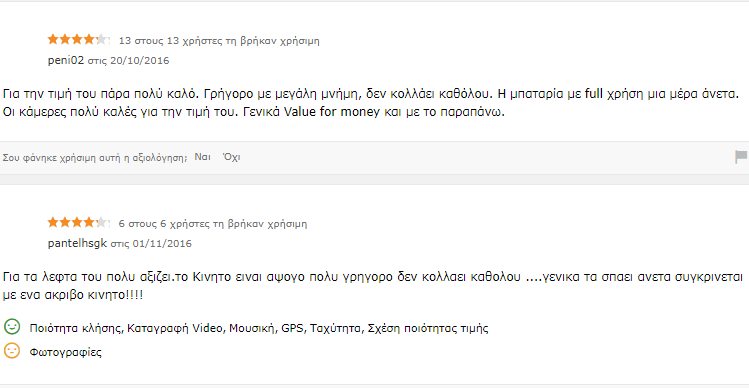This screenshot has width=749, height=388.
Task: Click the green smiley face pros icon
Action: click(12, 327)
